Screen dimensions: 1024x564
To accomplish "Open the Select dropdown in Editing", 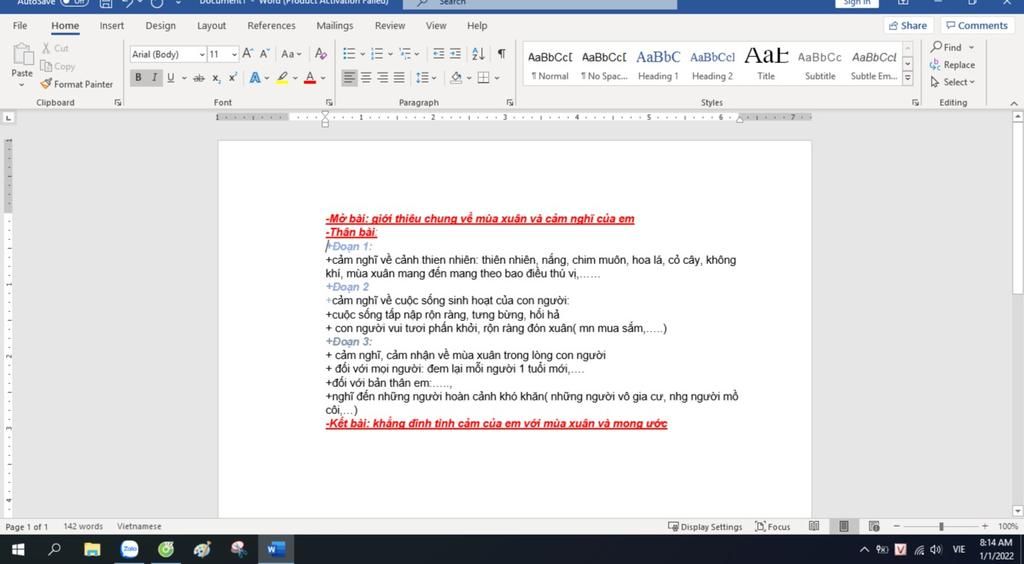I will (952, 82).
